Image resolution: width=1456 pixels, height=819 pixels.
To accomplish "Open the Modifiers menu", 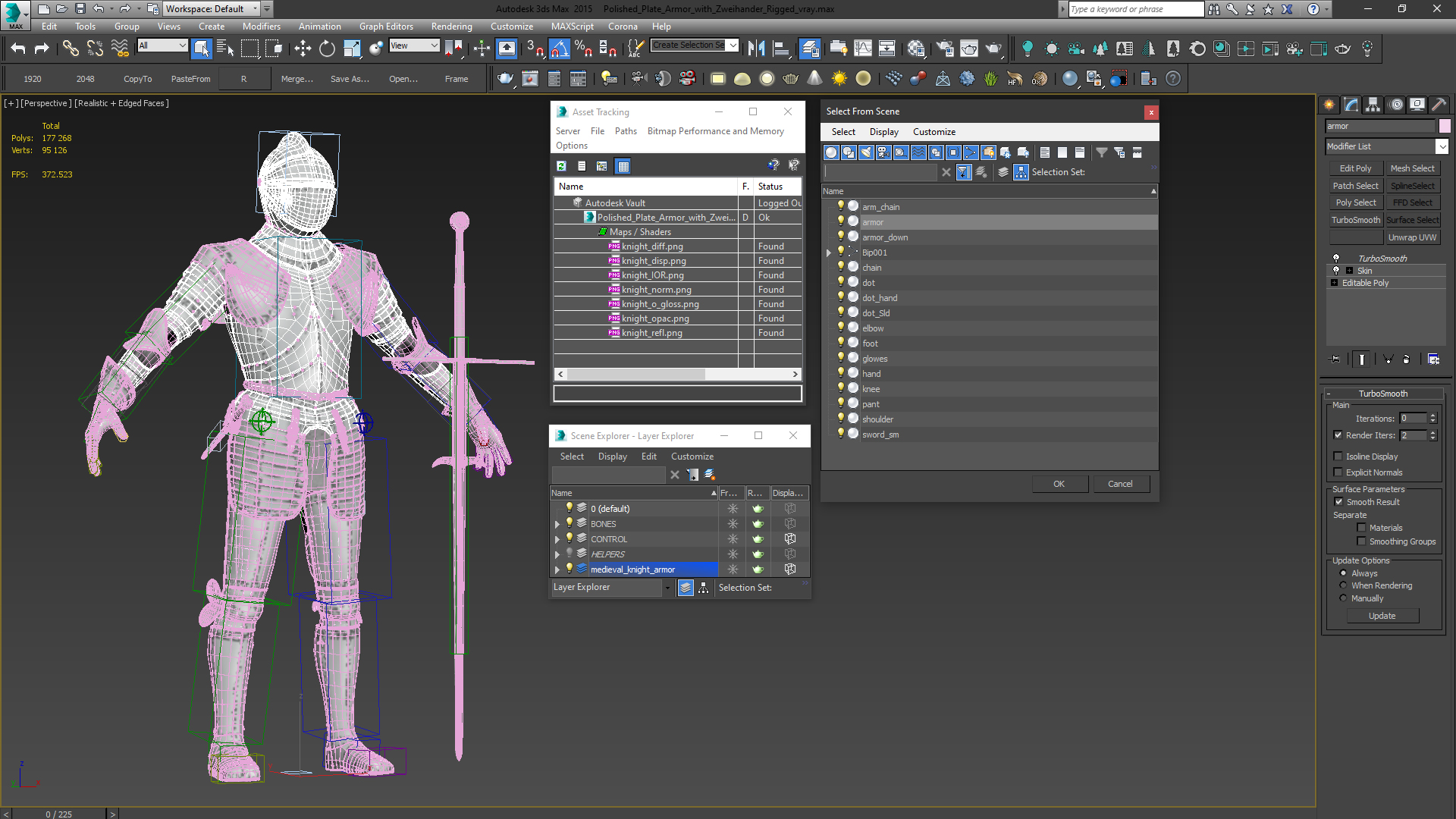I will pos(261,26).
